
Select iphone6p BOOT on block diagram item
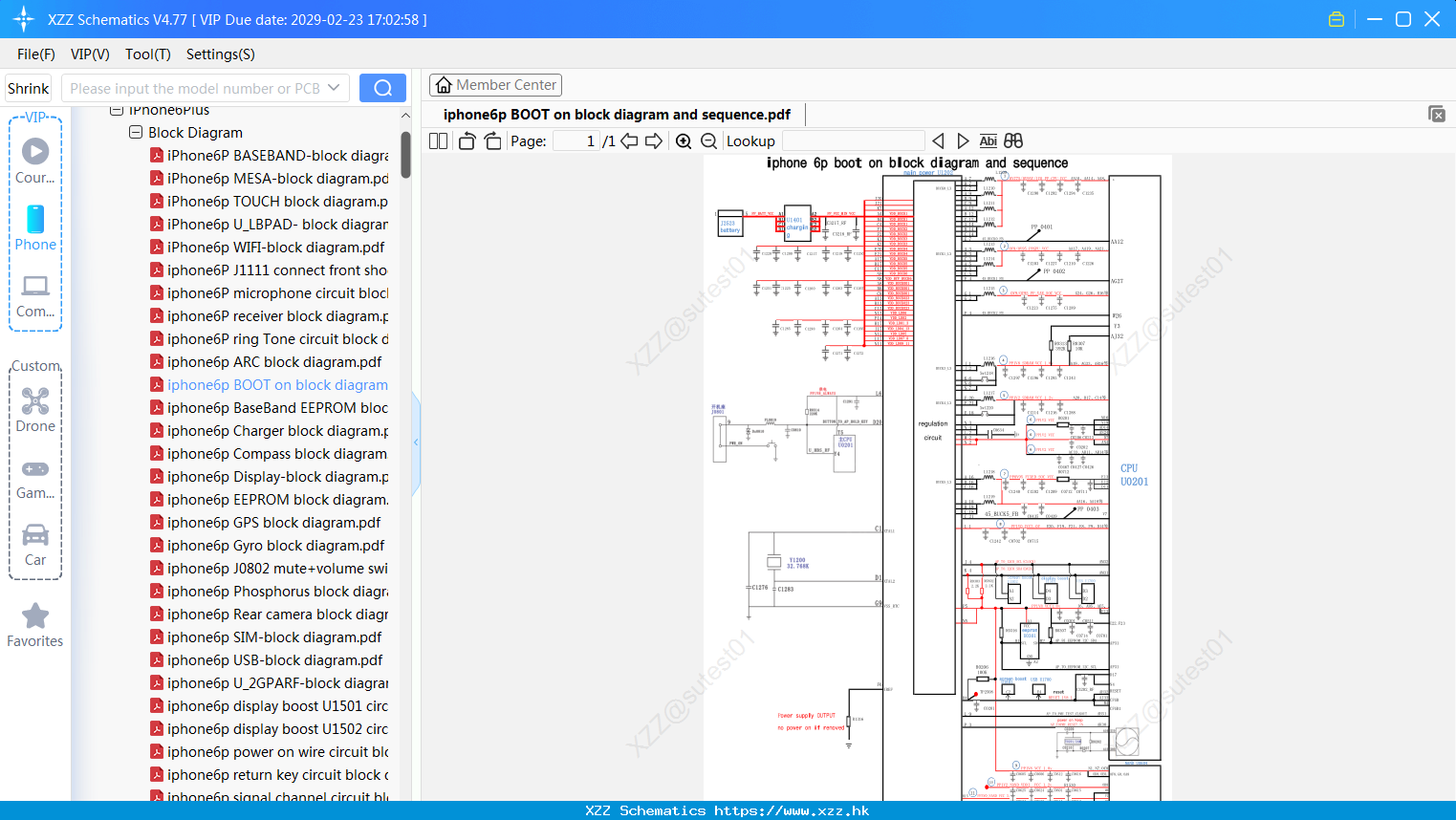269,385
